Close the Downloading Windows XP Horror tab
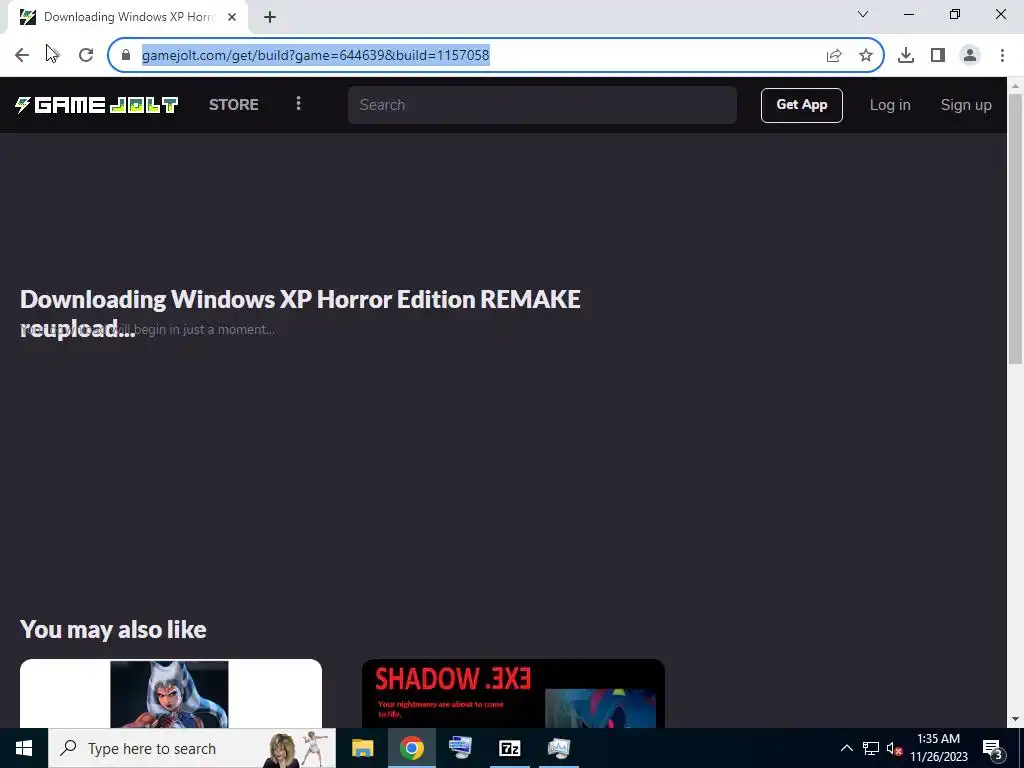 click(x=232, y=17)
